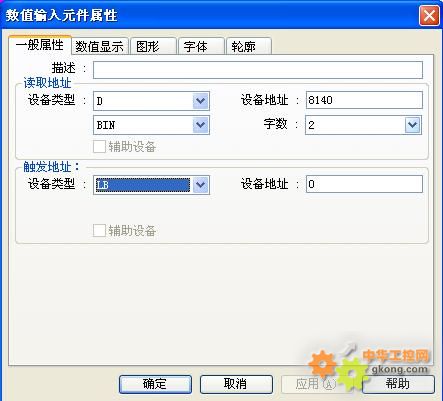The image size is (443, 401).
Task: Open help with the 帮助 button
Action: pos(398,384)
